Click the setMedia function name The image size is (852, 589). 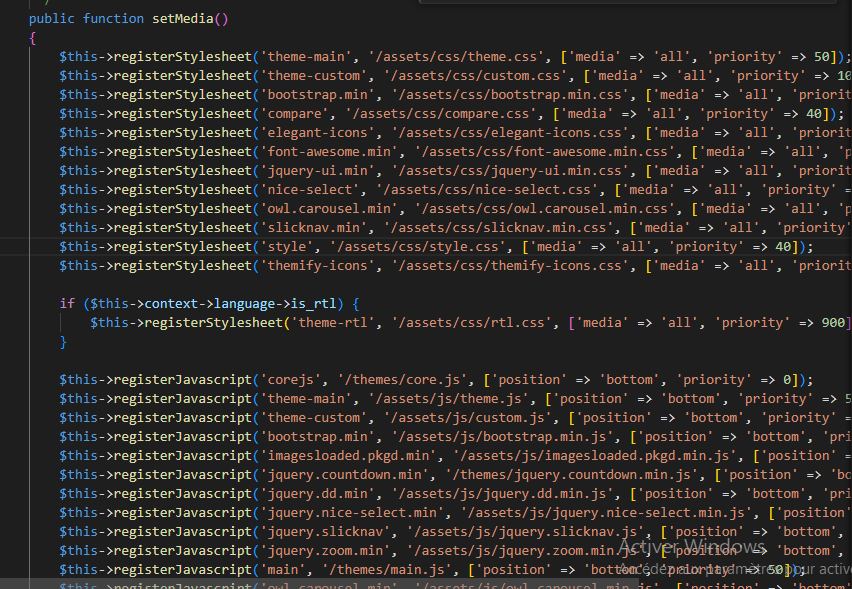(183, 19)
